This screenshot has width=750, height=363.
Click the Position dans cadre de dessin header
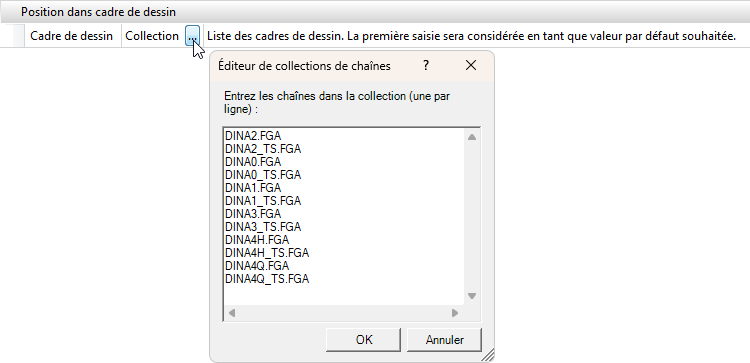98,12
